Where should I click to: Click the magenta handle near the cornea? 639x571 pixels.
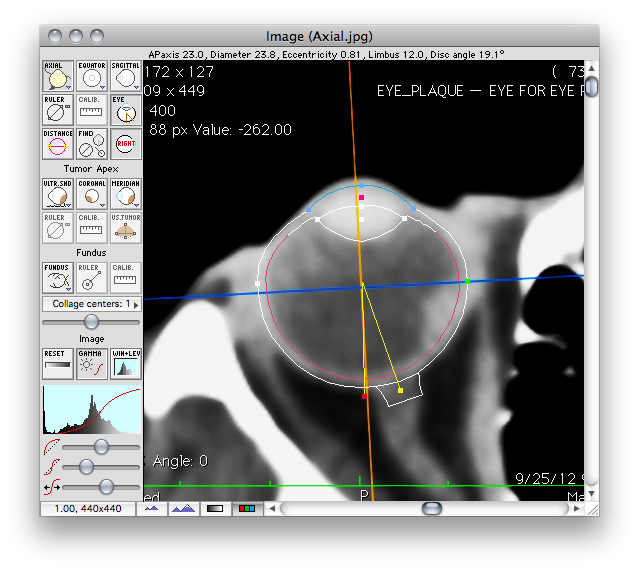click(361, 198)
